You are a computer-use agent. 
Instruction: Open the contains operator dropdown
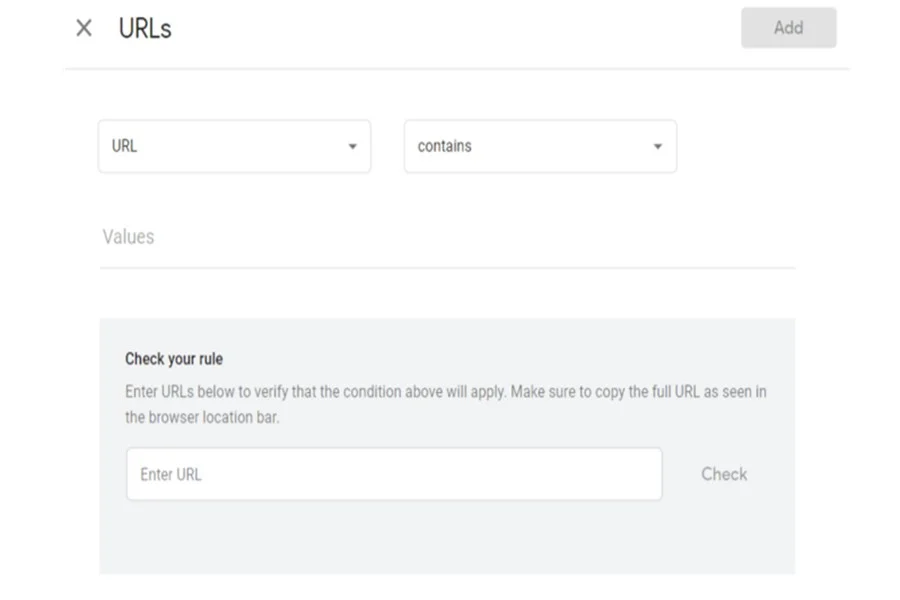tap(540, 146)
